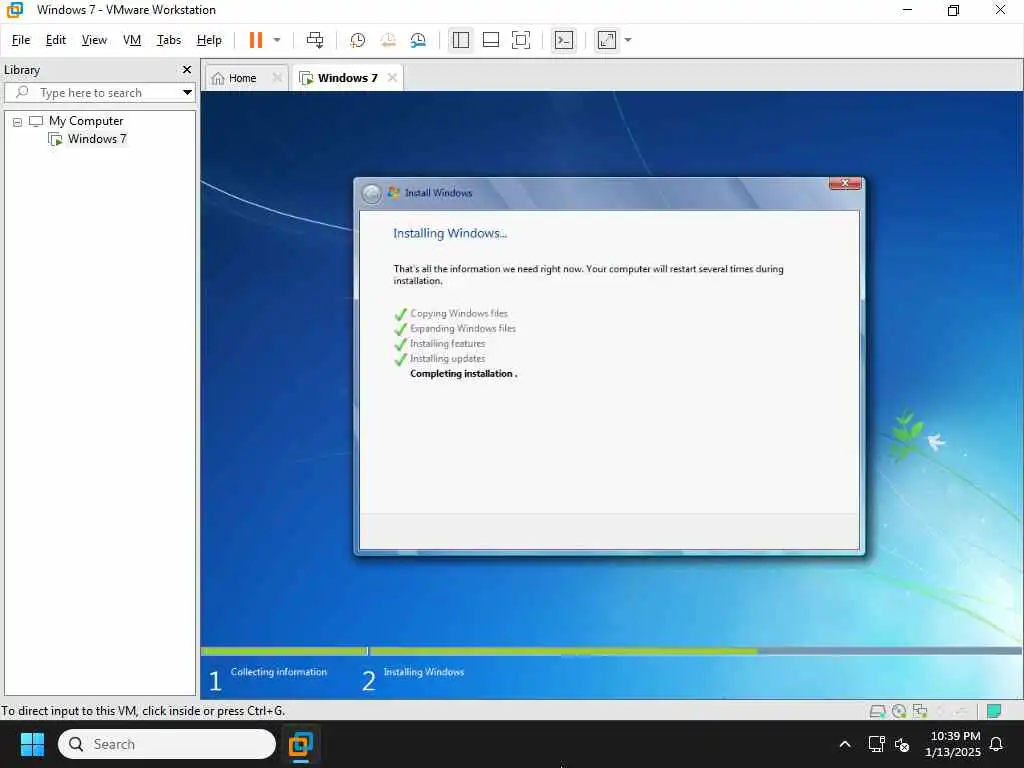Revert the VM to its snapshot
The width and height of the screenshot is (1024, 768).
pyautogui.click(x=388, y=40)
